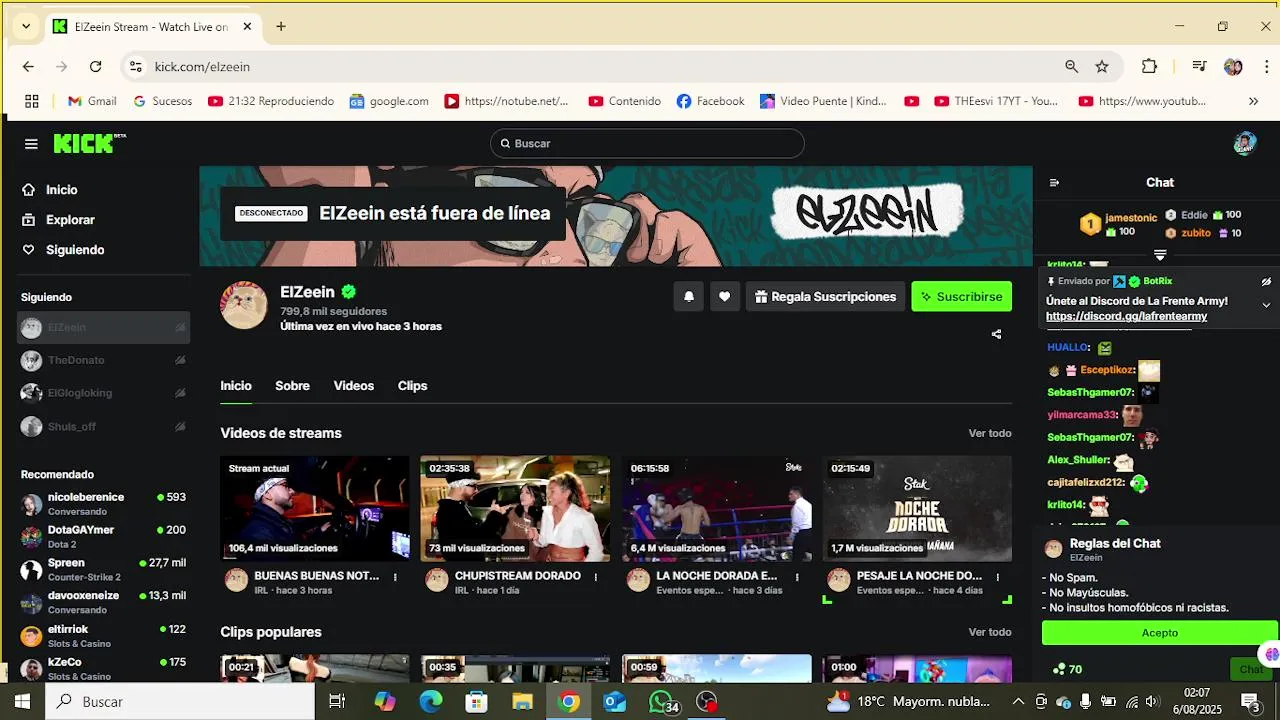Open the Videos tab
This screenshot has height=720, width=1280.
point(354,386)
